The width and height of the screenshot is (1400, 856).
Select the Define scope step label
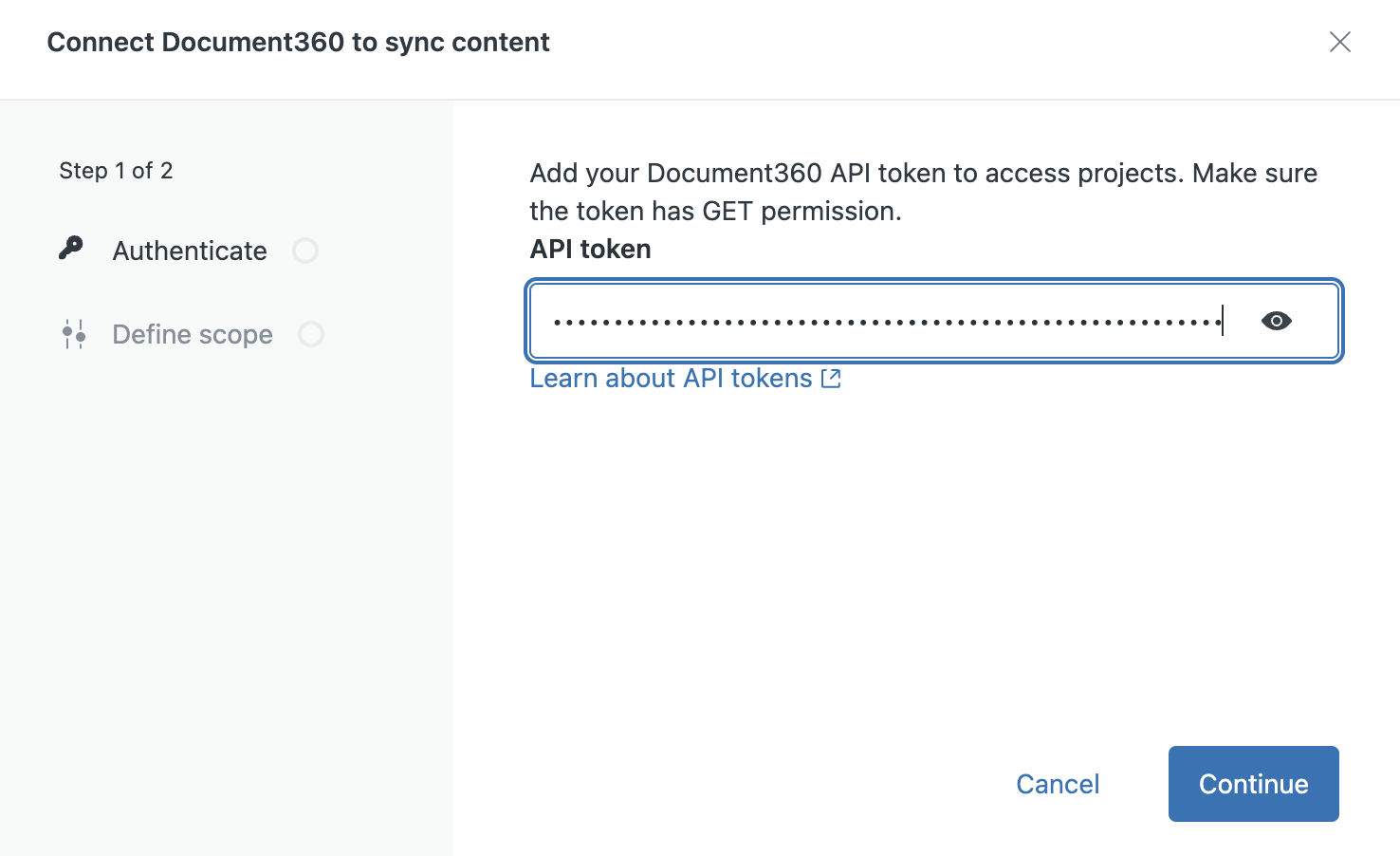pos(193,334)
